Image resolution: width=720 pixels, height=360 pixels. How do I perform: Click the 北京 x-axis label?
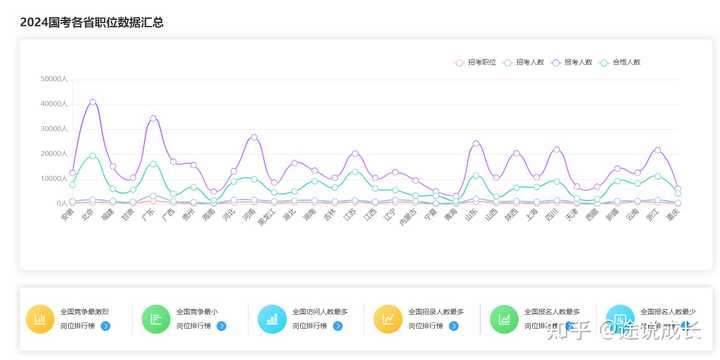[88, 214]
